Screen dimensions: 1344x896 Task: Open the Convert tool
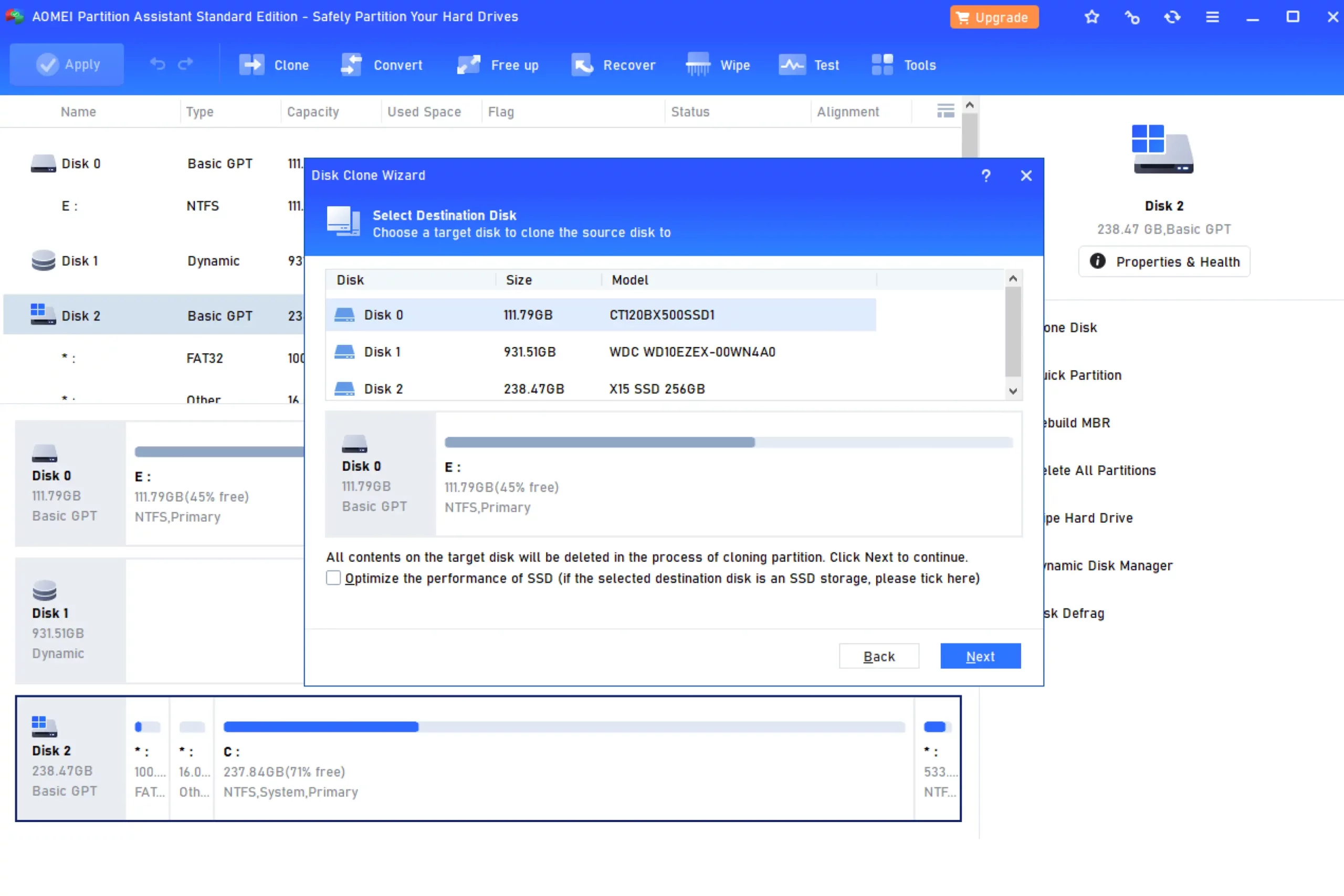pyautogui.click(x=351, y=65)
